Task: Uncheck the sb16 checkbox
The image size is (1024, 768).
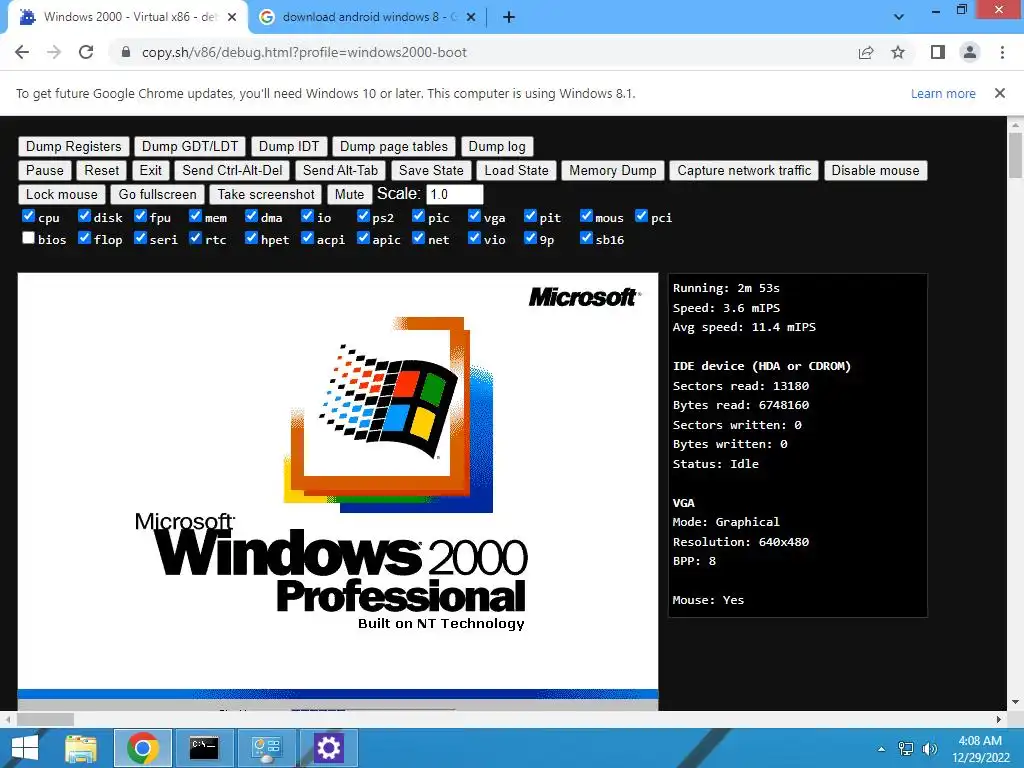Action: pyautogui.click(x=586, y=238)
